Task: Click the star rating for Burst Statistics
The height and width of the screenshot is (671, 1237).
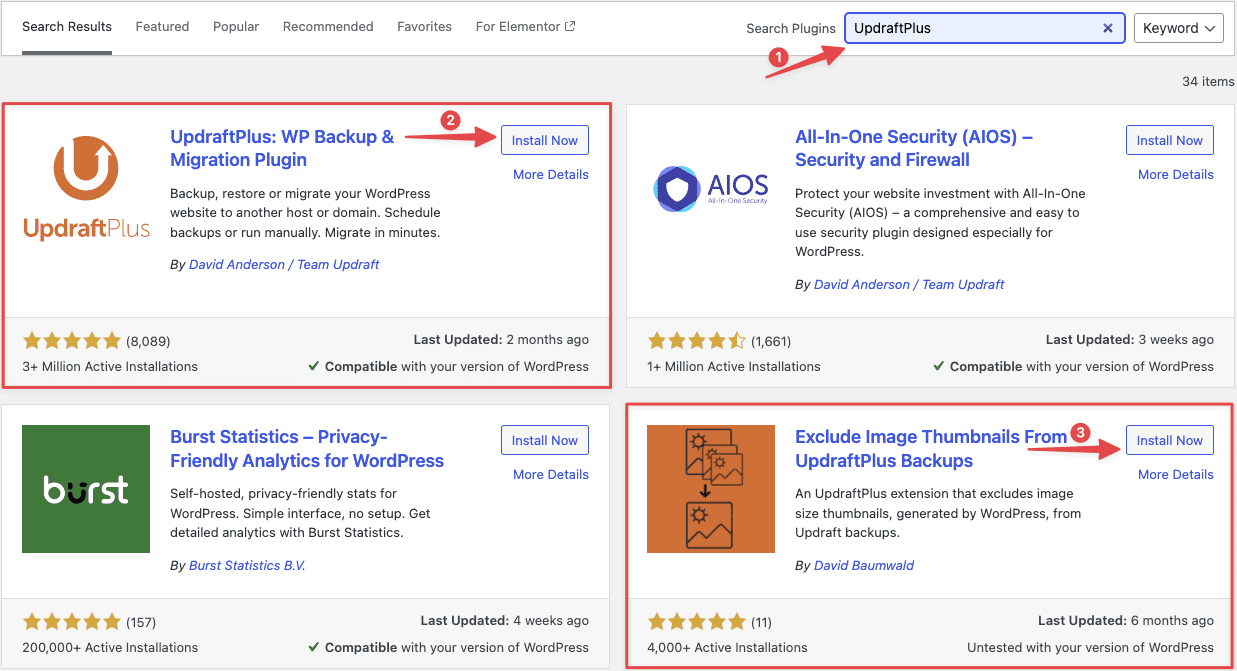Action: pyautogui.click(x=71, y=621)
